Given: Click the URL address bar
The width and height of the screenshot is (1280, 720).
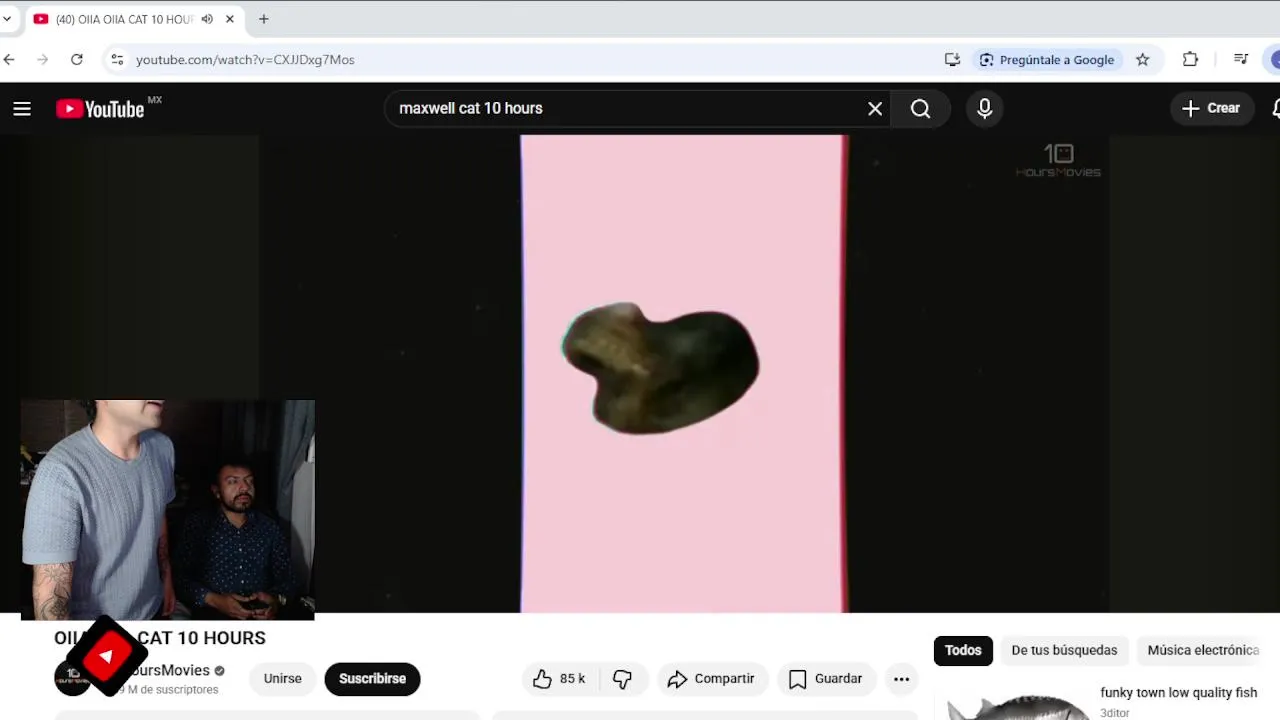Looking at the screenshot, I should [535, 60].
